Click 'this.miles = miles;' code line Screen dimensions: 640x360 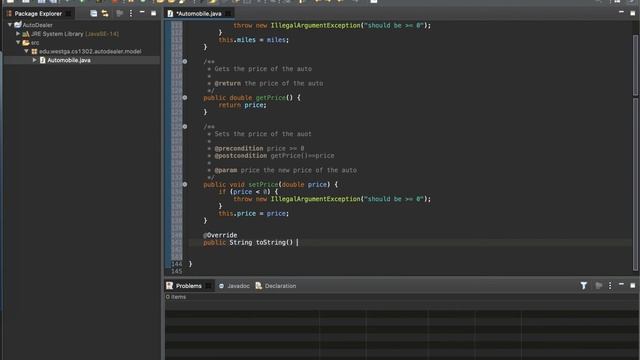pyautogui.click(x=253, y=40)
